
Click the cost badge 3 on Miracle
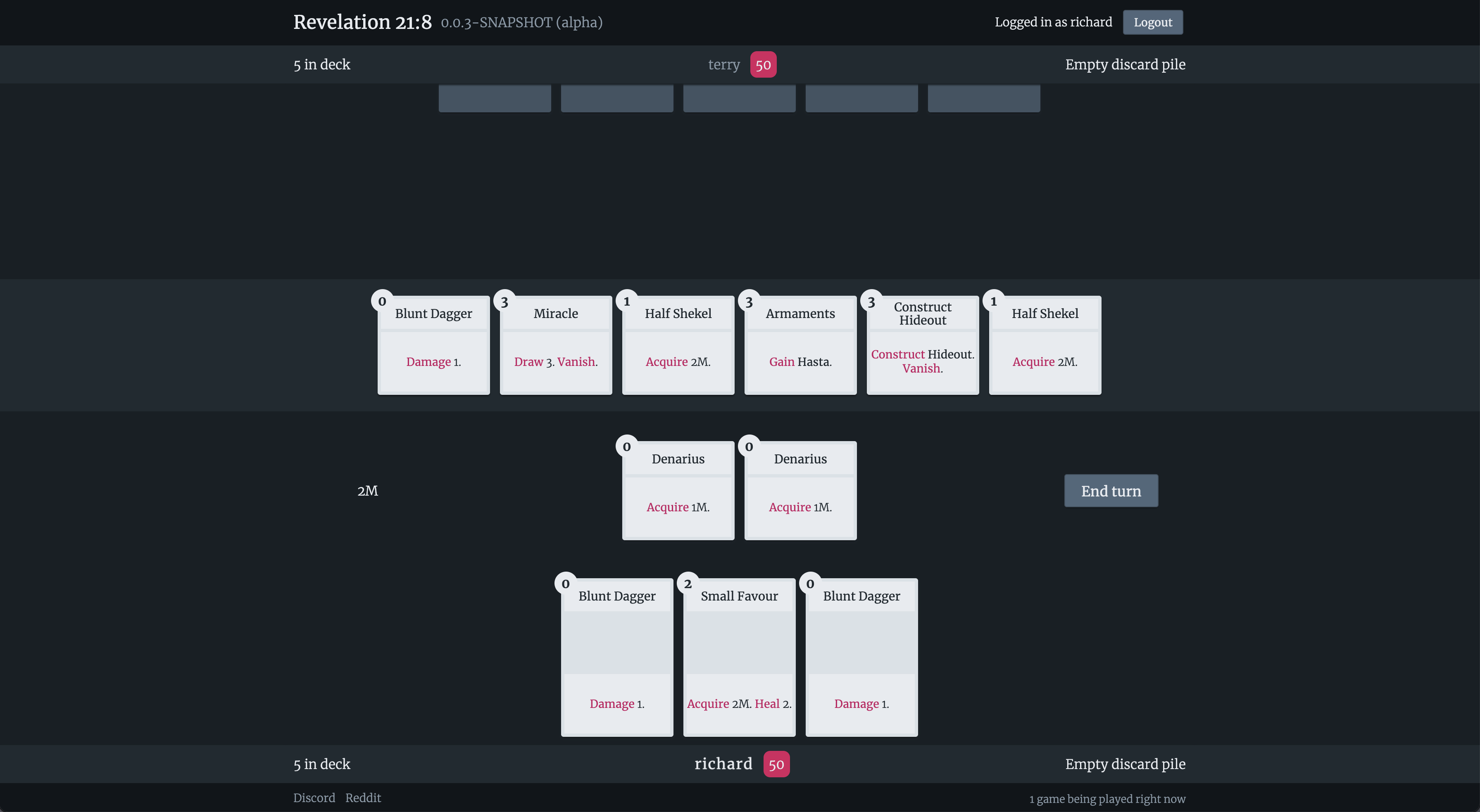pos(504,301)
